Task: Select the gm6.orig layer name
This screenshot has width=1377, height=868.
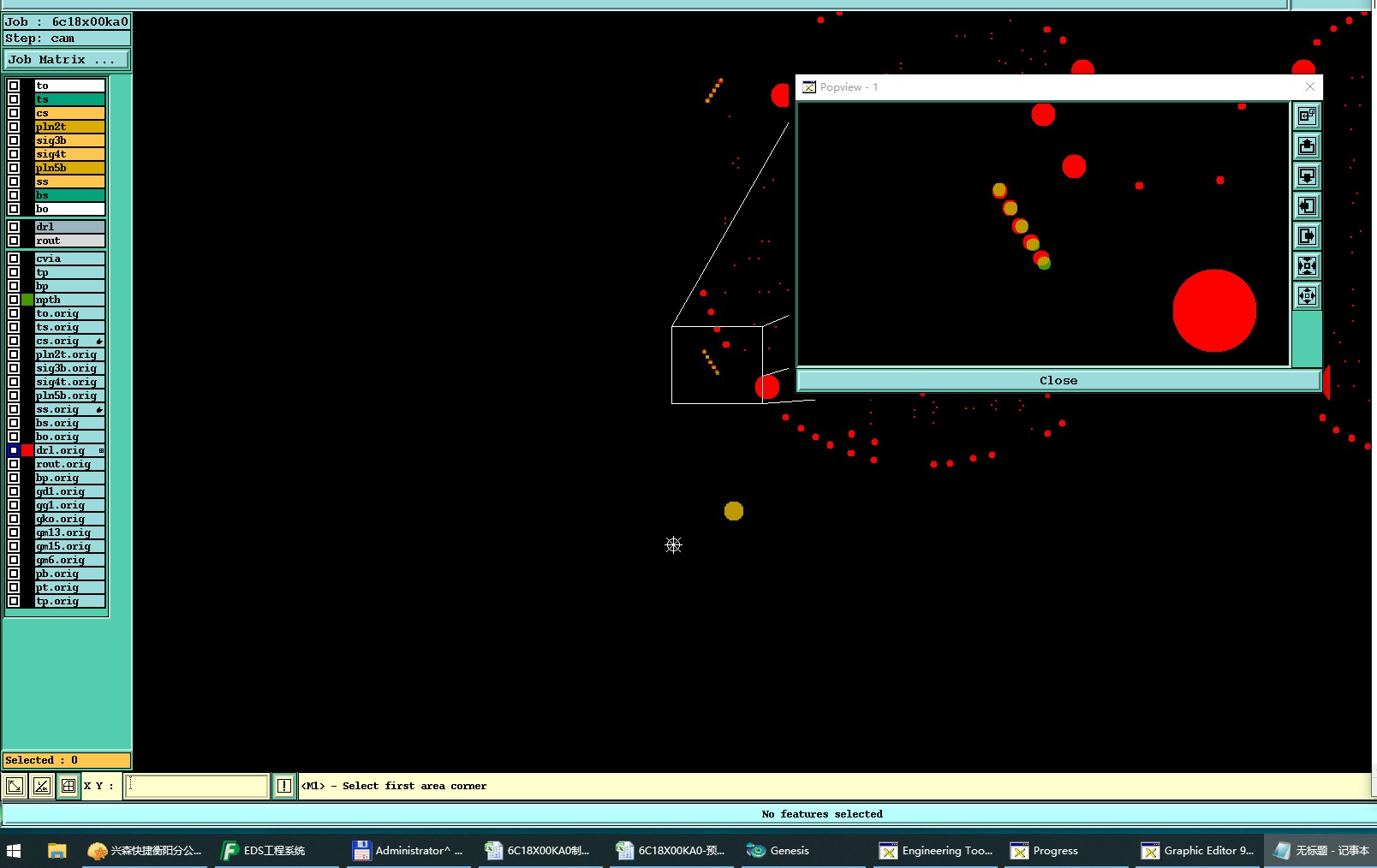Action: tap(69, 560)
